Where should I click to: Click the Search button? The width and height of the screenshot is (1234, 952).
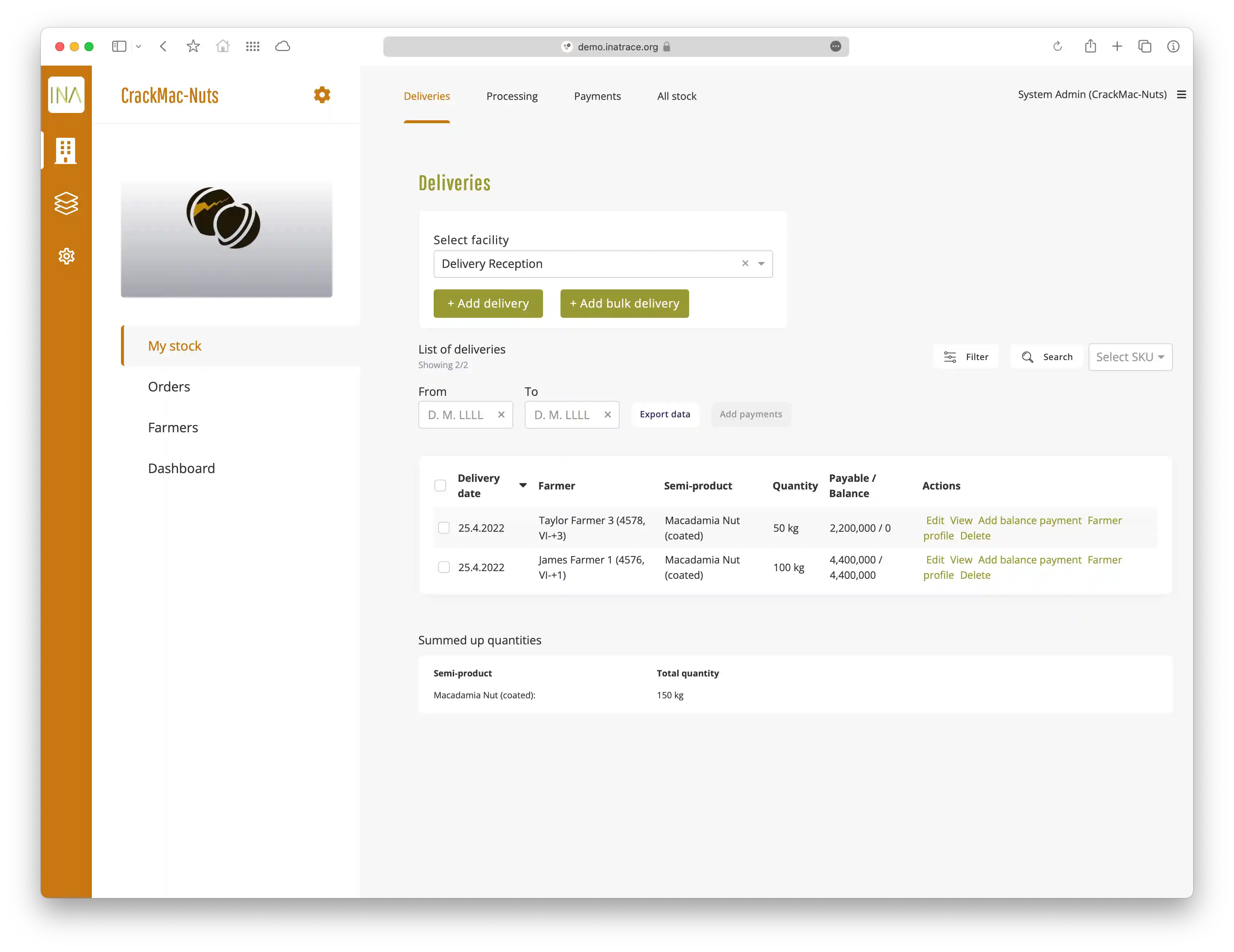point(1046,356)
